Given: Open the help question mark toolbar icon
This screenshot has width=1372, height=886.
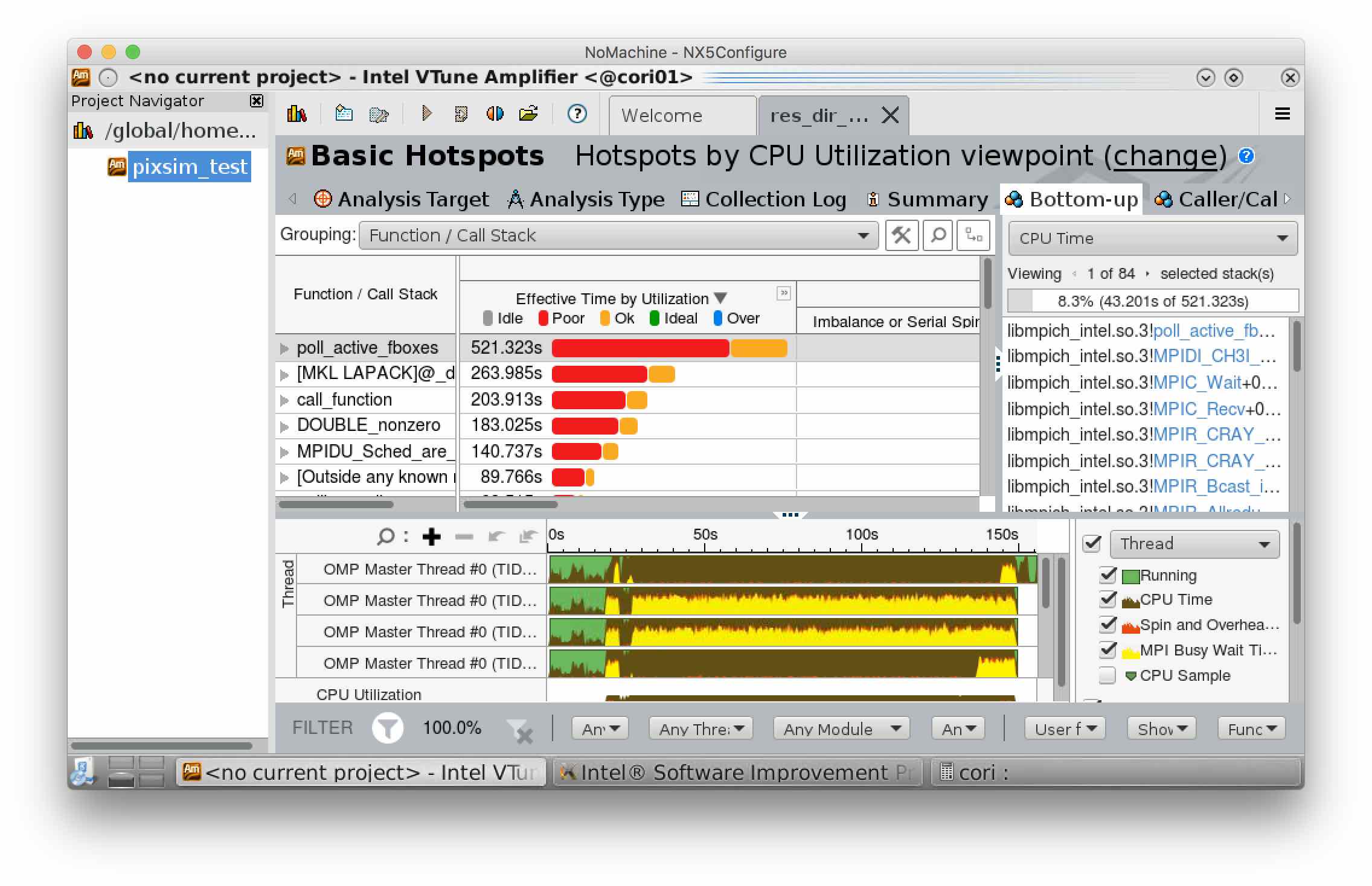Looking at the screenshot, I should pyautogui.click(x=577, y=113).
